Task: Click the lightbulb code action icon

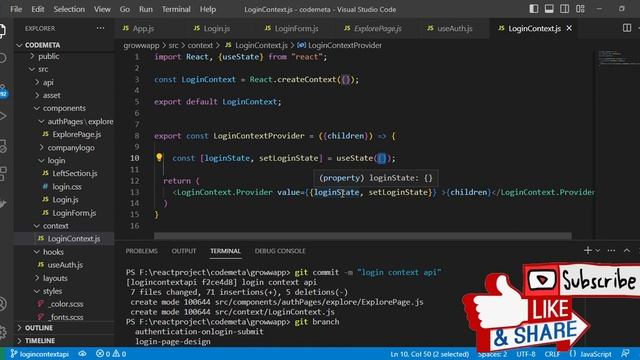Action: tap(159, 157)
